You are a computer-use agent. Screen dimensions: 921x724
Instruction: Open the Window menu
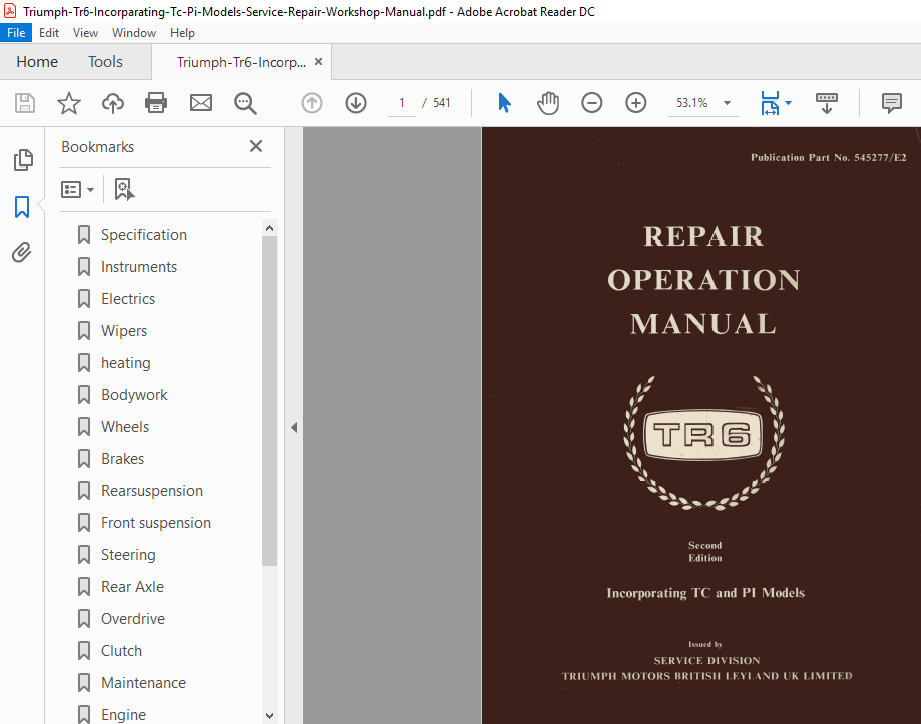click(x=134, y=33)
